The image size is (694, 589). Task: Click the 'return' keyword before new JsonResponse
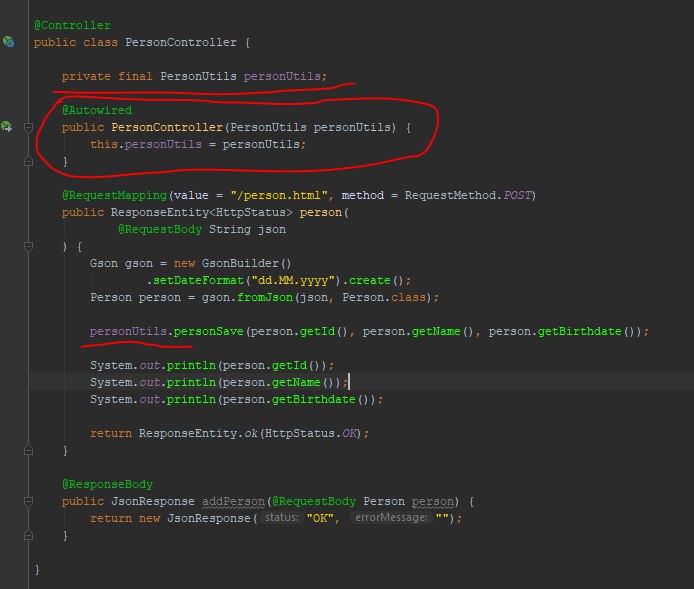[x=111, y=519]
